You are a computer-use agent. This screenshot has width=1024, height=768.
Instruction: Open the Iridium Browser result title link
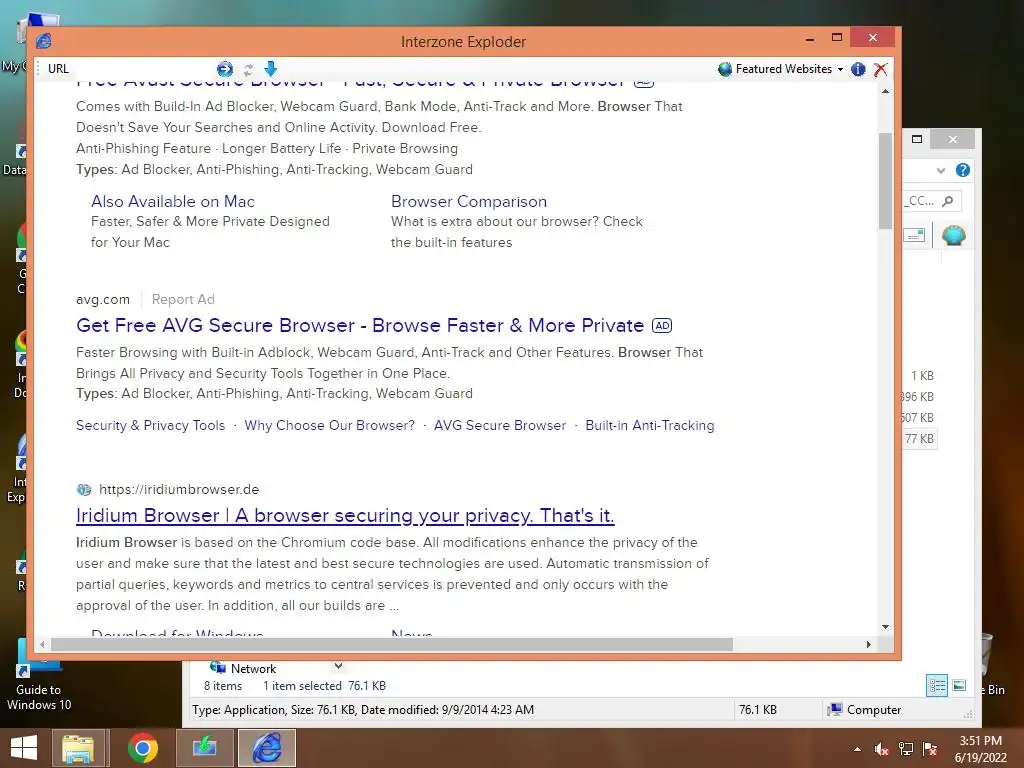click(345, 515)
